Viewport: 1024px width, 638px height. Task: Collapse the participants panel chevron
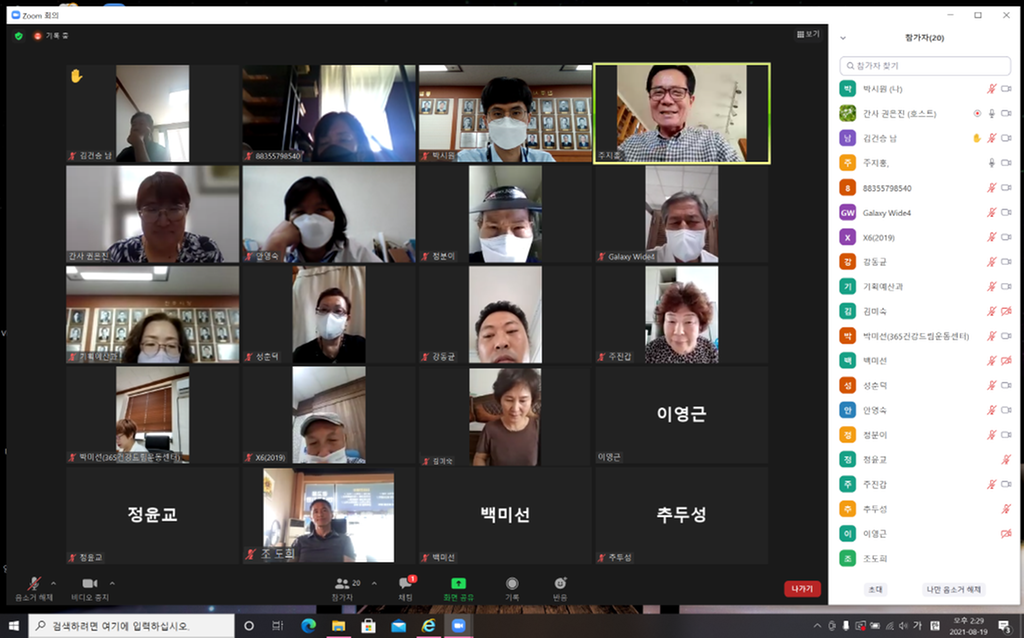(843, 38)
